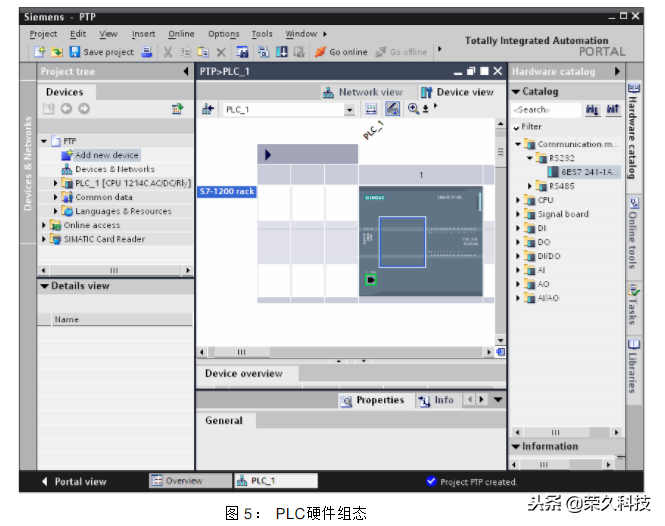Expand Languages & Resources node
Viewport: 665px width, 526px height.
coord(56,211)
